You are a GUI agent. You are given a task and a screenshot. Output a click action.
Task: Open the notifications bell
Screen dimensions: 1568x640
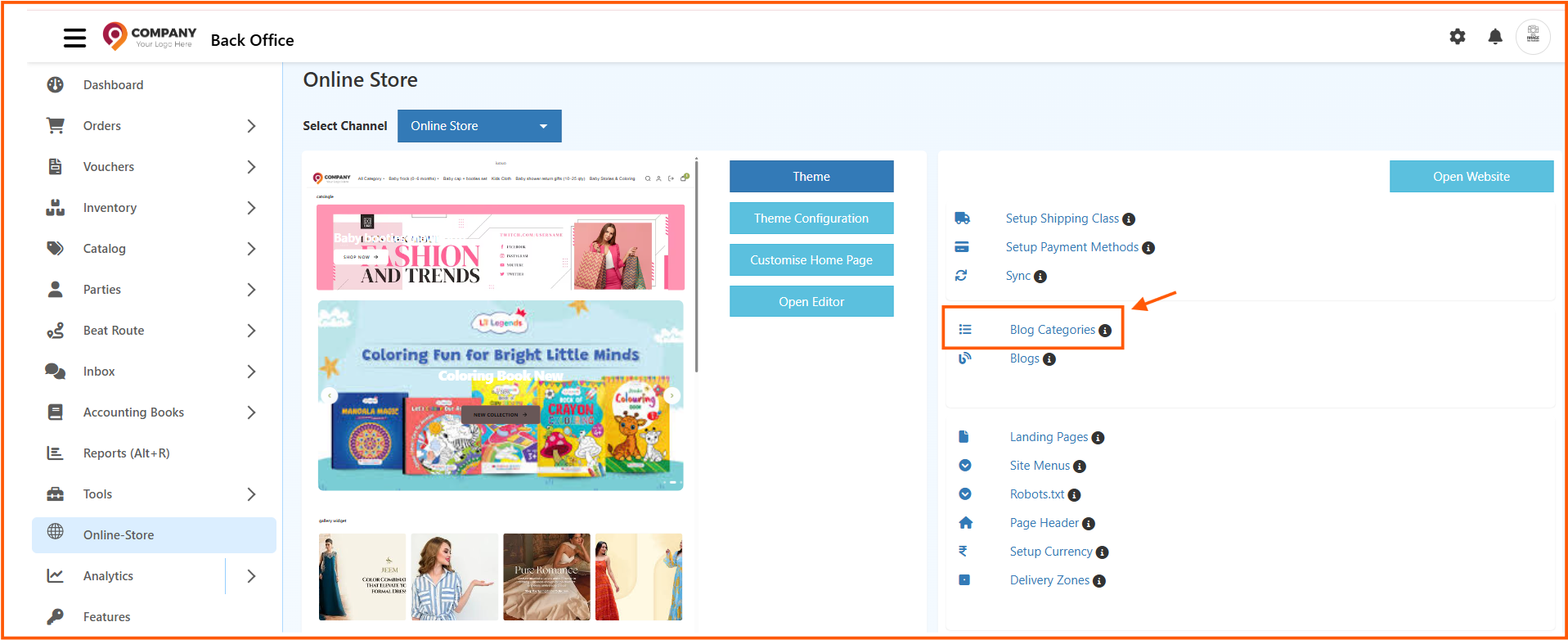point(1494,37)
